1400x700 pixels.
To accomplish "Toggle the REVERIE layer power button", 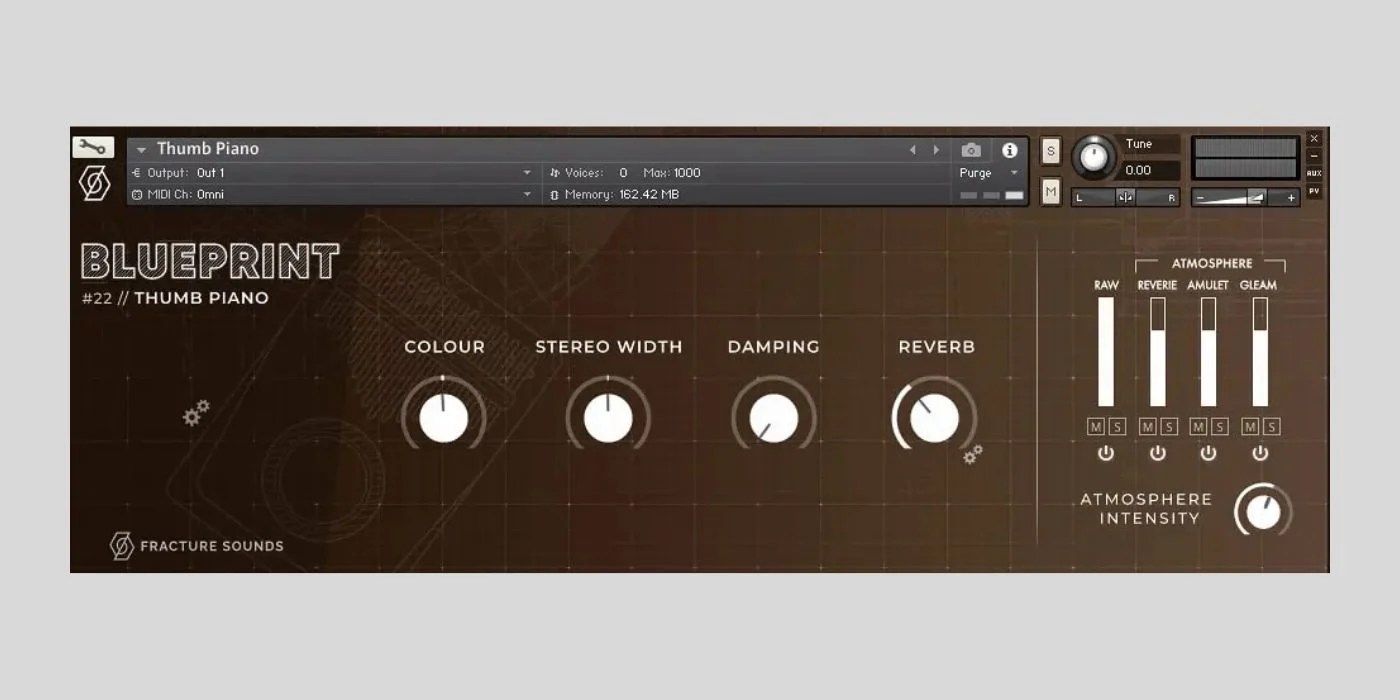I will click(1157, 453).
